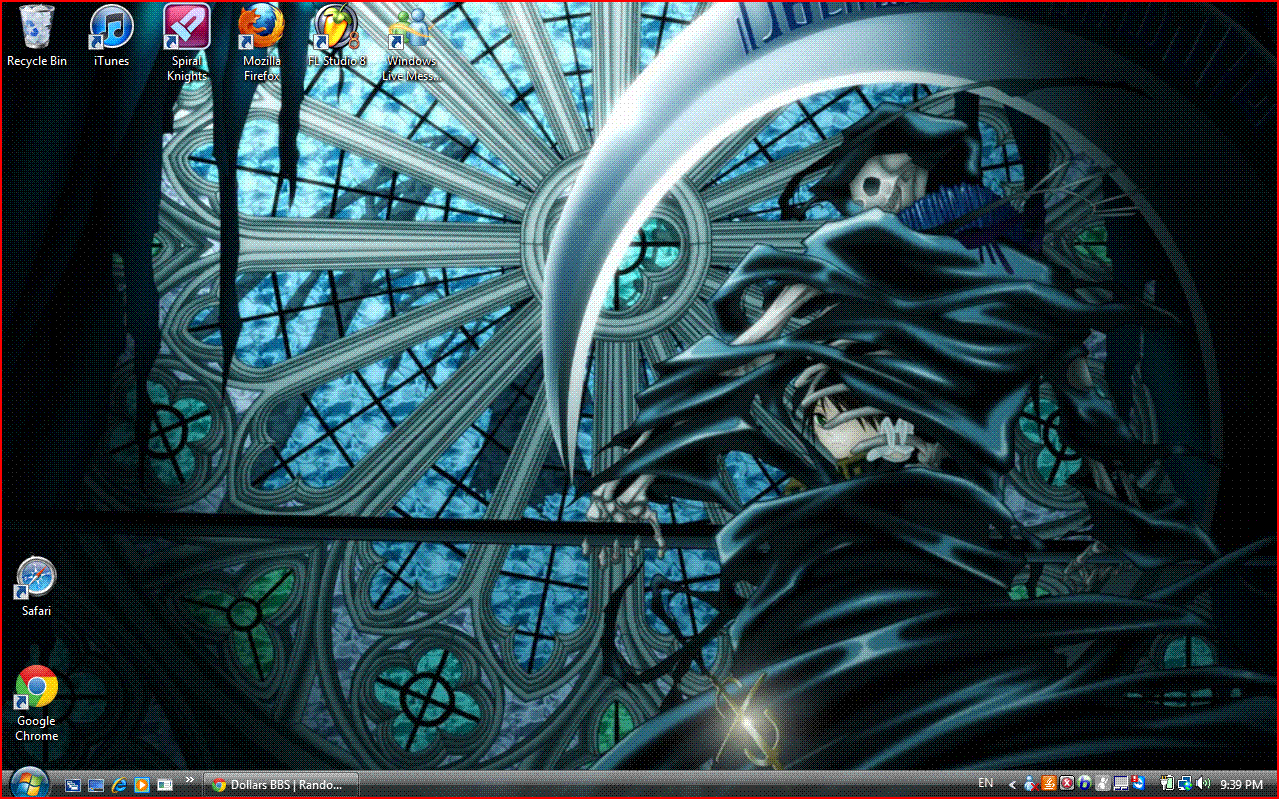1279x799 pixels.
Task: Click the battery power tray icon
Action: pos(1167,783)
